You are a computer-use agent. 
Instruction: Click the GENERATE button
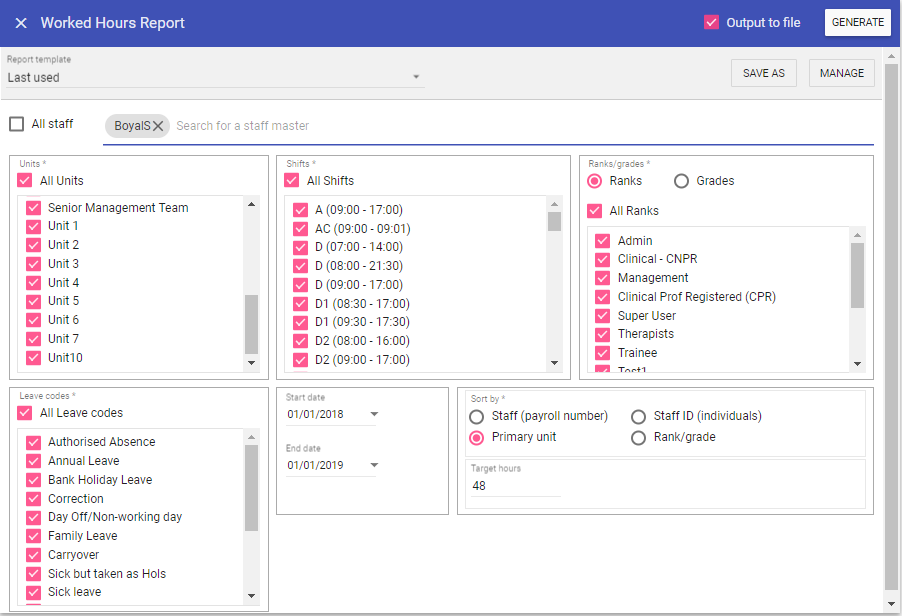coord(857,23)
